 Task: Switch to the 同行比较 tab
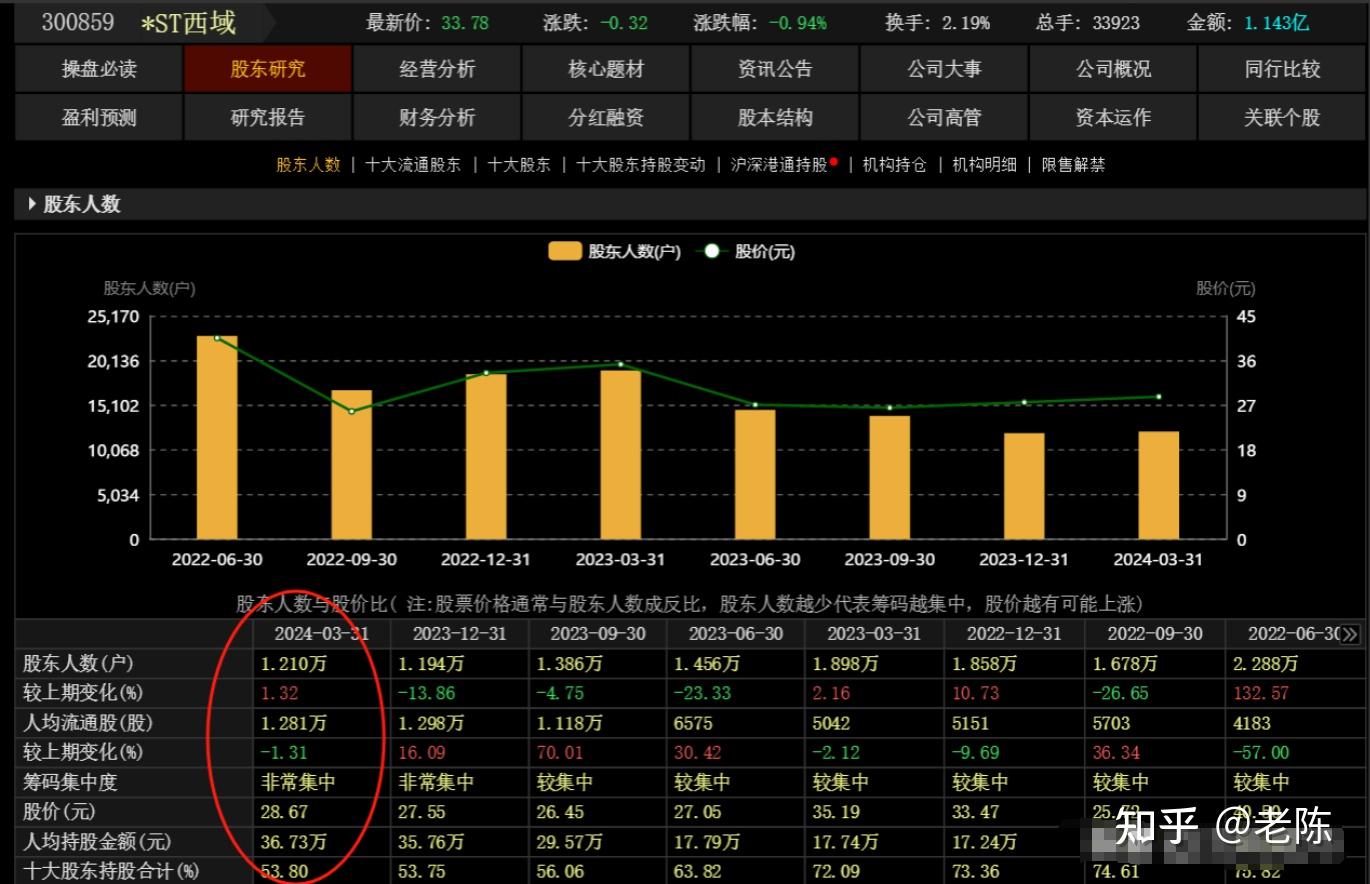pos(1281,69)
